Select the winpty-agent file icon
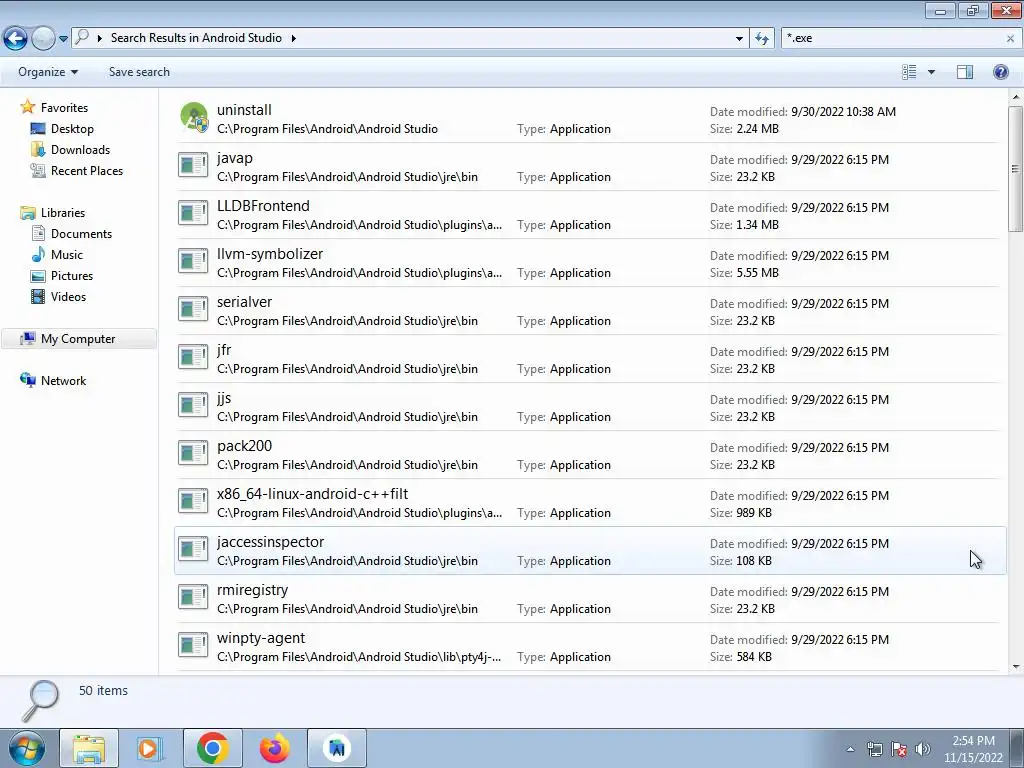This screenshot has width=1024, height=768. tap(193, 645)
